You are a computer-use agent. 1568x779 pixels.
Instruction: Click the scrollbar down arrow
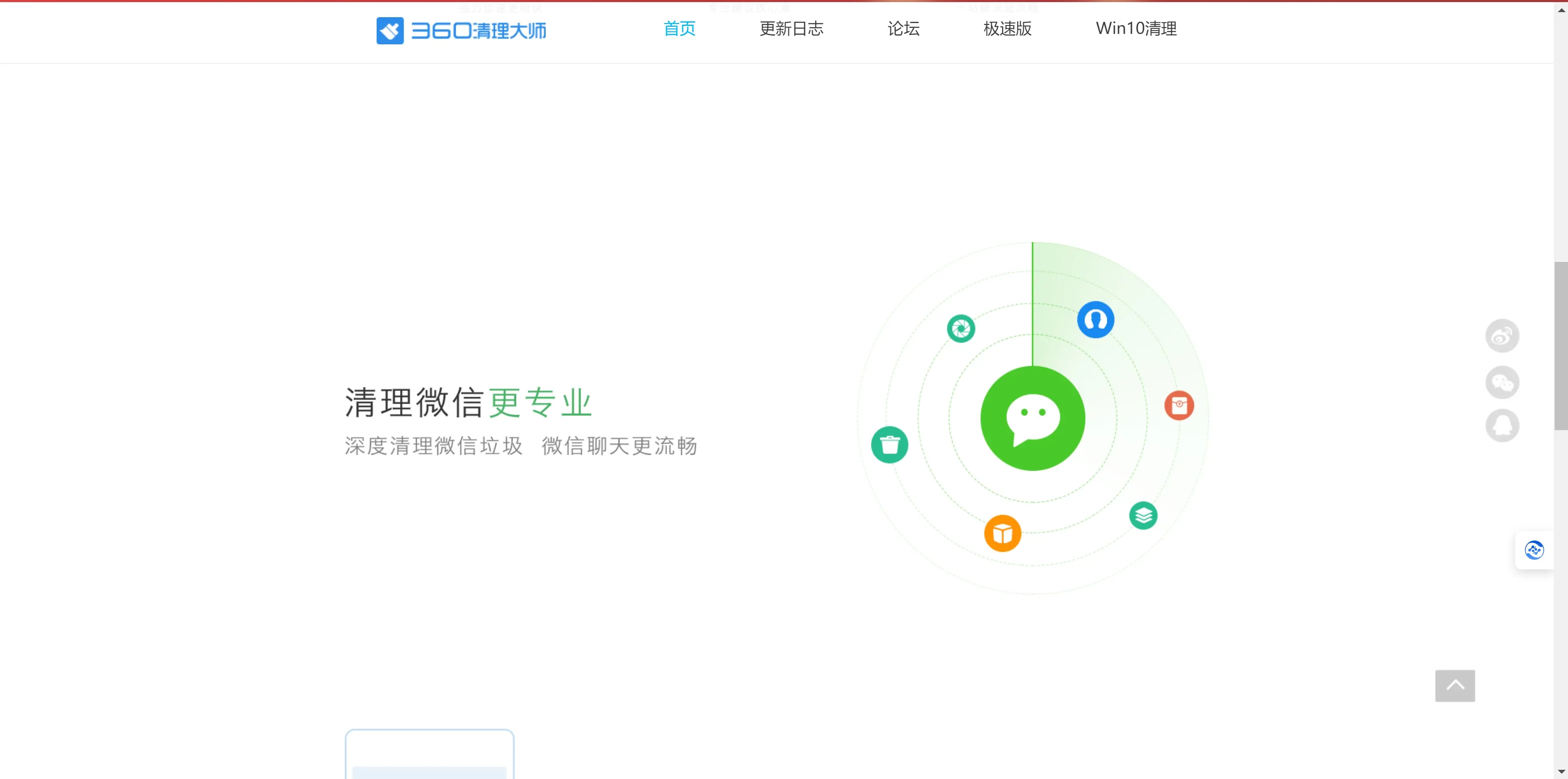pyautogui.click(x=1561, y=772)
